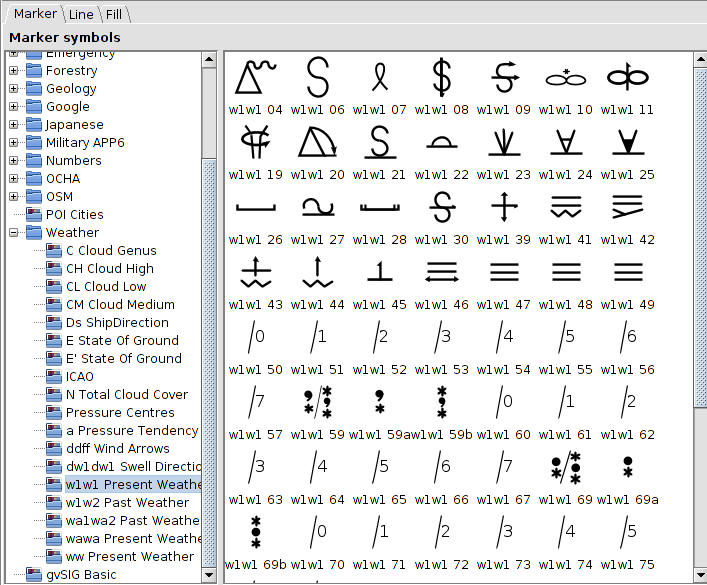Click the tree panel scroll-down arrow
Screen dimensions: 707x585
coord(209,576)
